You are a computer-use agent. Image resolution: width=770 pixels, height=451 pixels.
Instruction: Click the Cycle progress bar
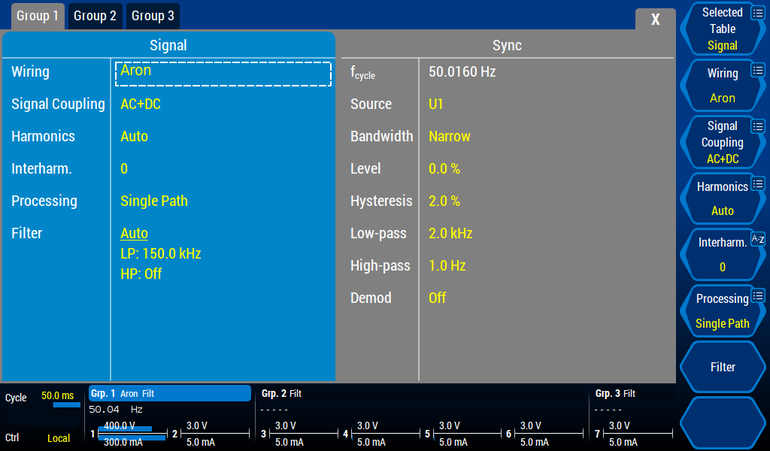click(67, 405)
